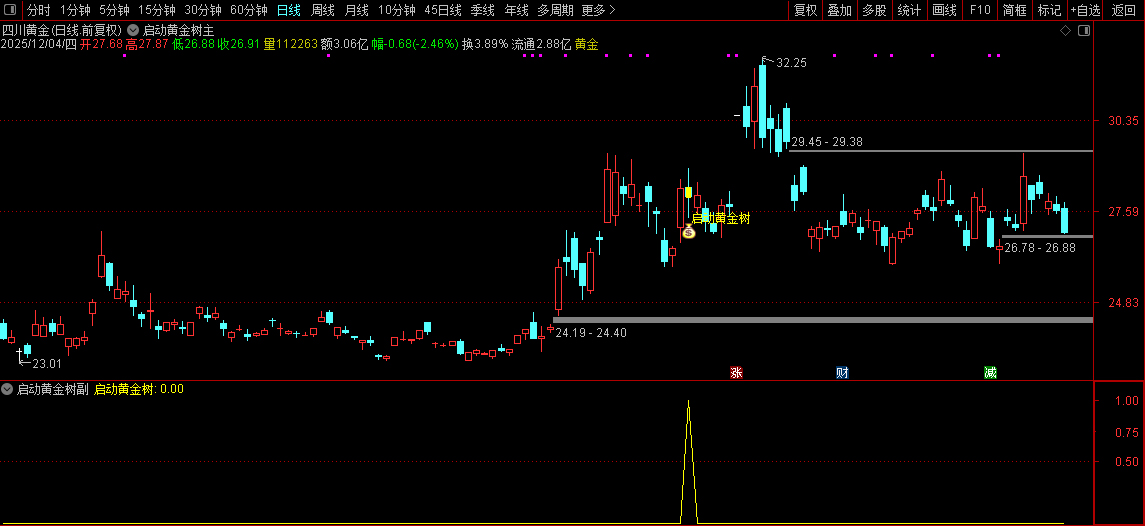Viewport: 1145px width, 526px height.
Task: Open the F10 company info
Action: [x=980, y=10]
